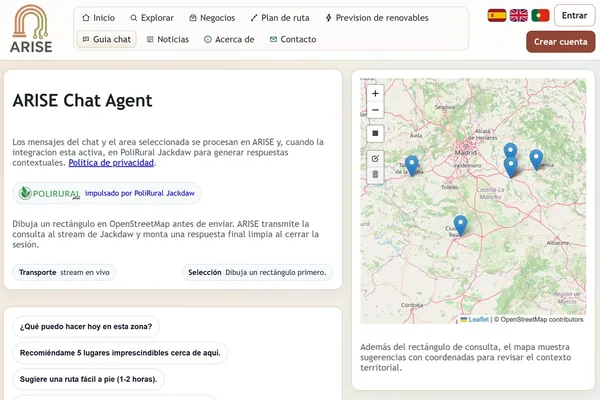Switch language to Portuguese flag

click(540, 16)
